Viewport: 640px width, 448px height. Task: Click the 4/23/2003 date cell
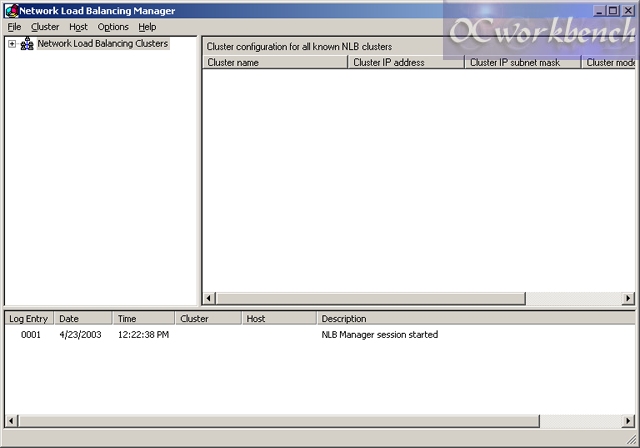80,335
